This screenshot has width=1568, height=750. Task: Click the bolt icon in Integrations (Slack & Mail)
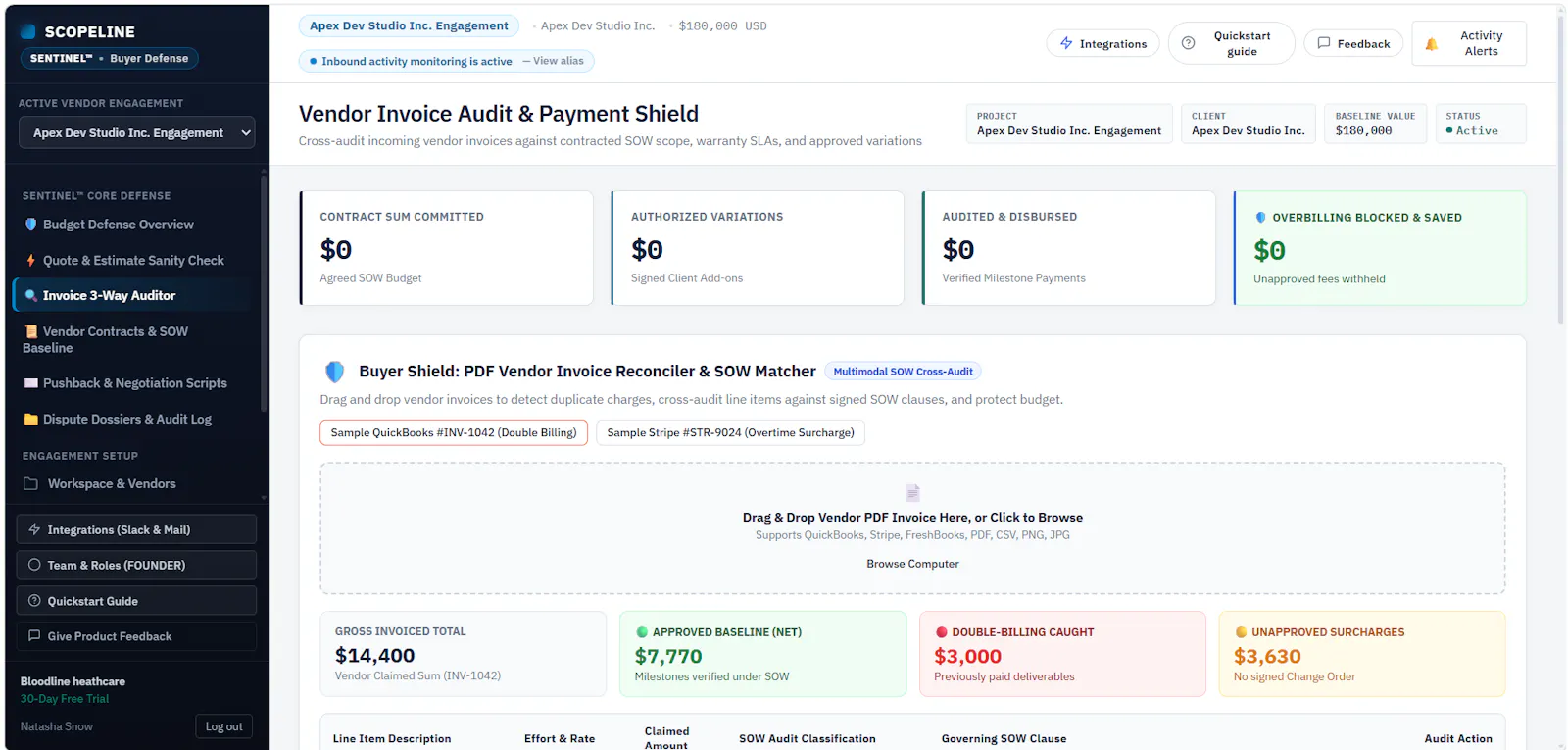[34, 529]
